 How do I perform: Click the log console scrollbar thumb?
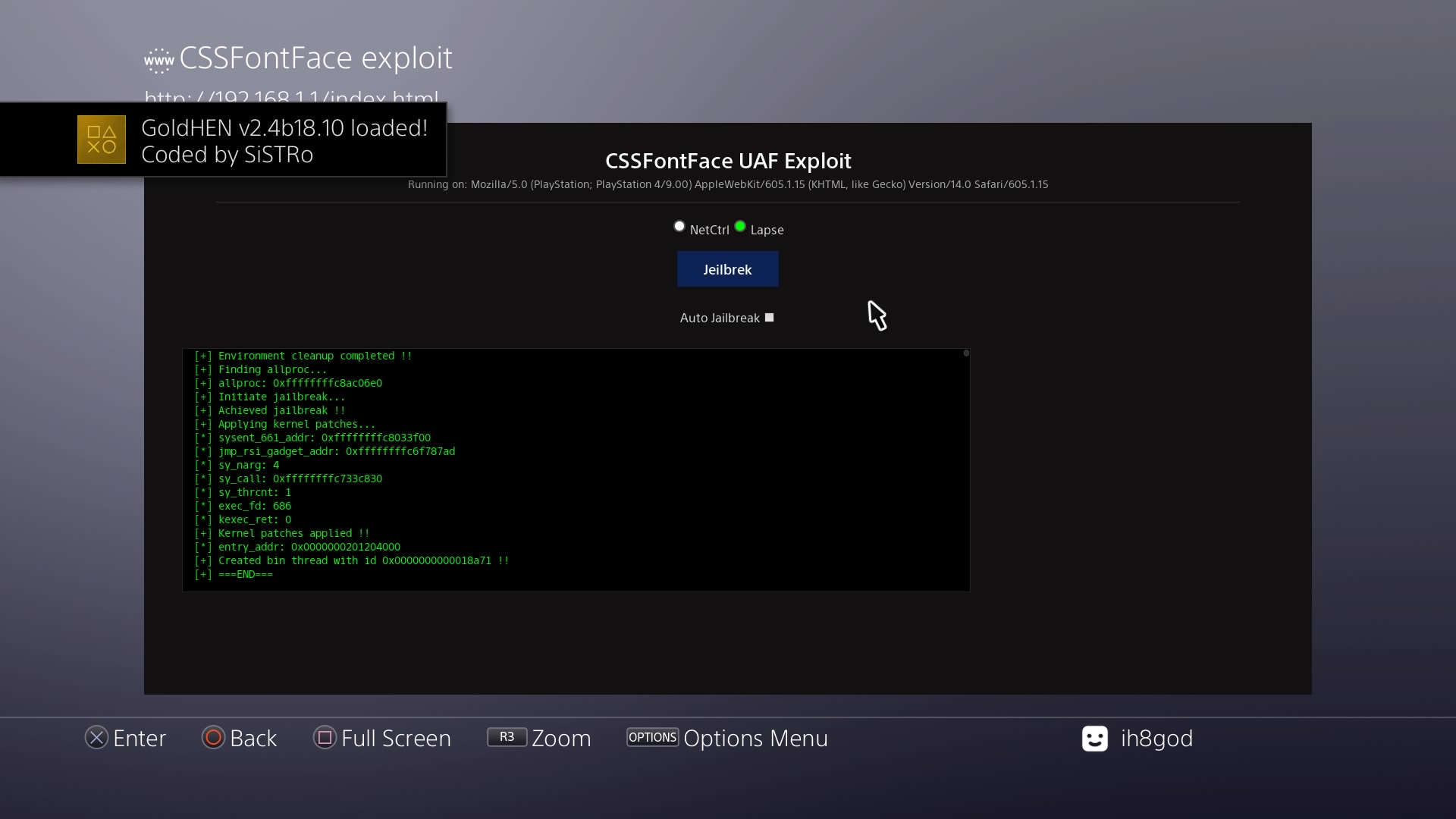click(966, 353)
